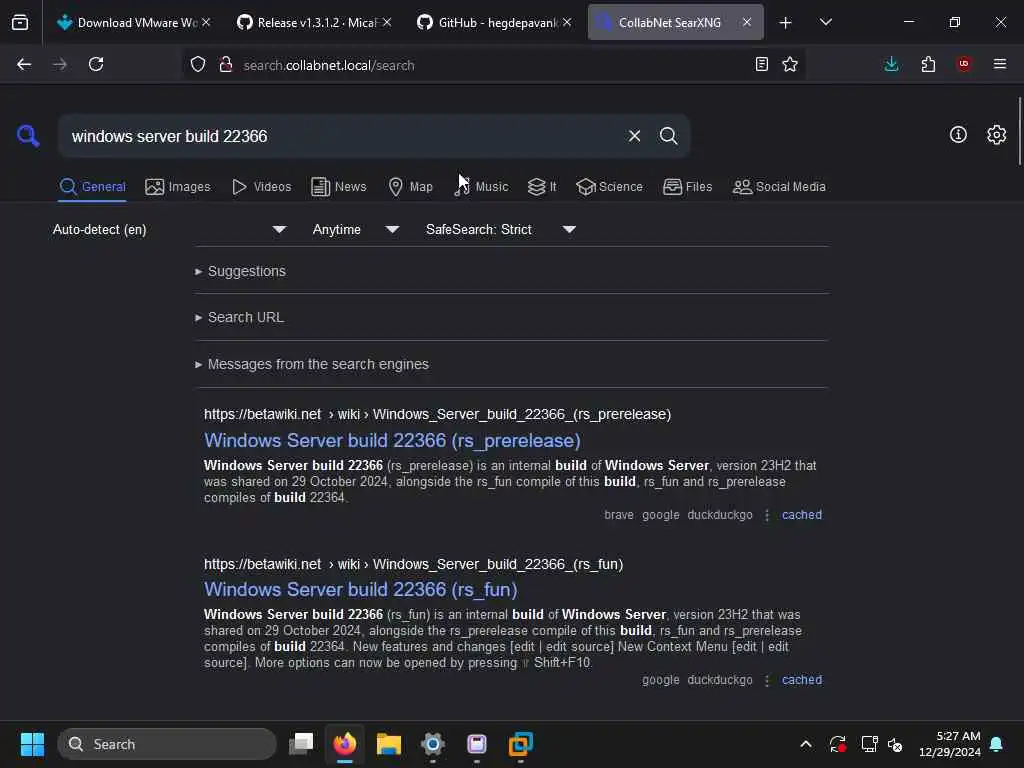Open the VMware Workstation taskbar icon
The height and width of the screenshot is (768, 1024).
(x=520, y=743)
